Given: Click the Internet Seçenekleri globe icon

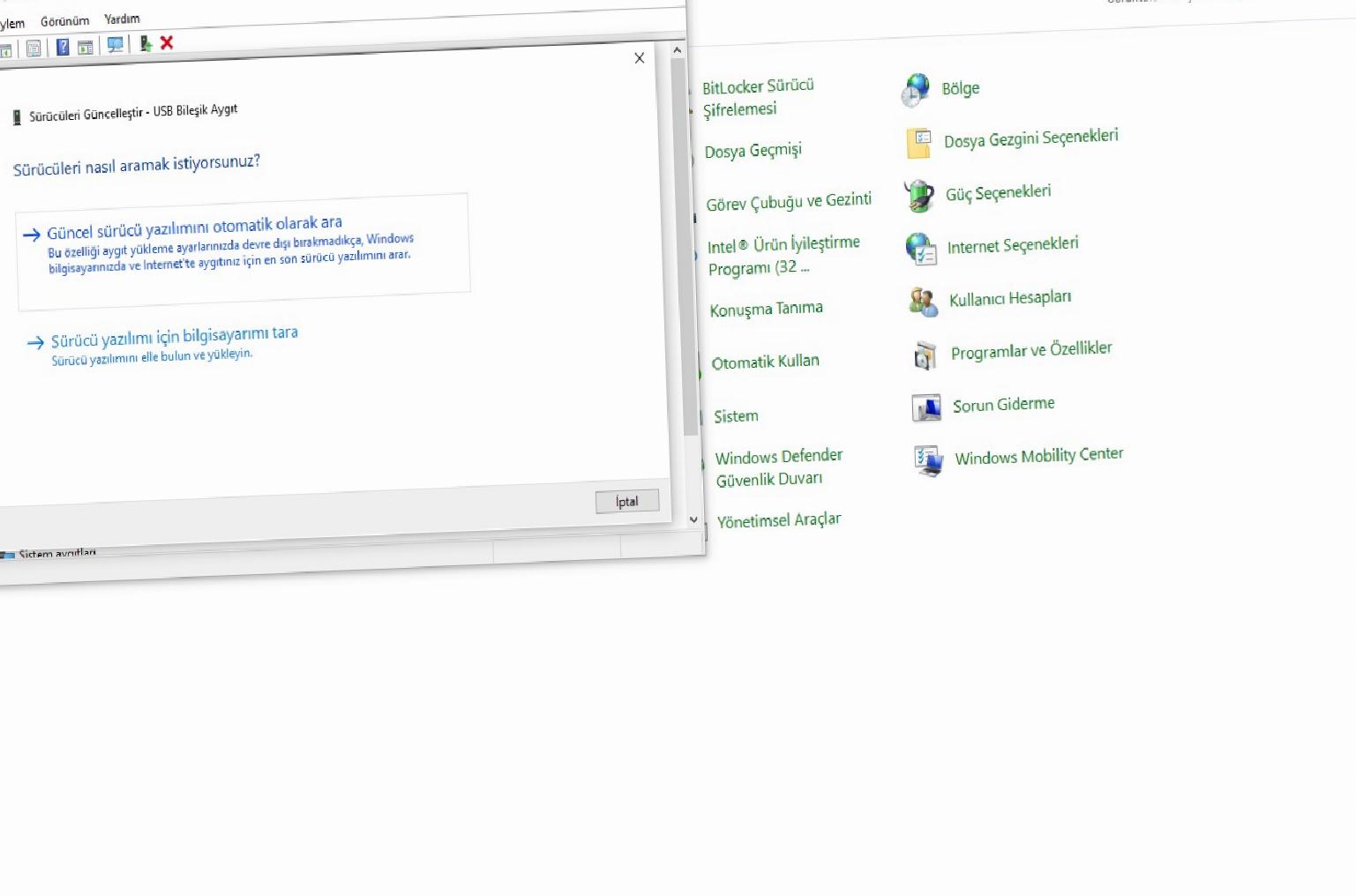Looking at the screenshot, I should (x=921, y=249).
